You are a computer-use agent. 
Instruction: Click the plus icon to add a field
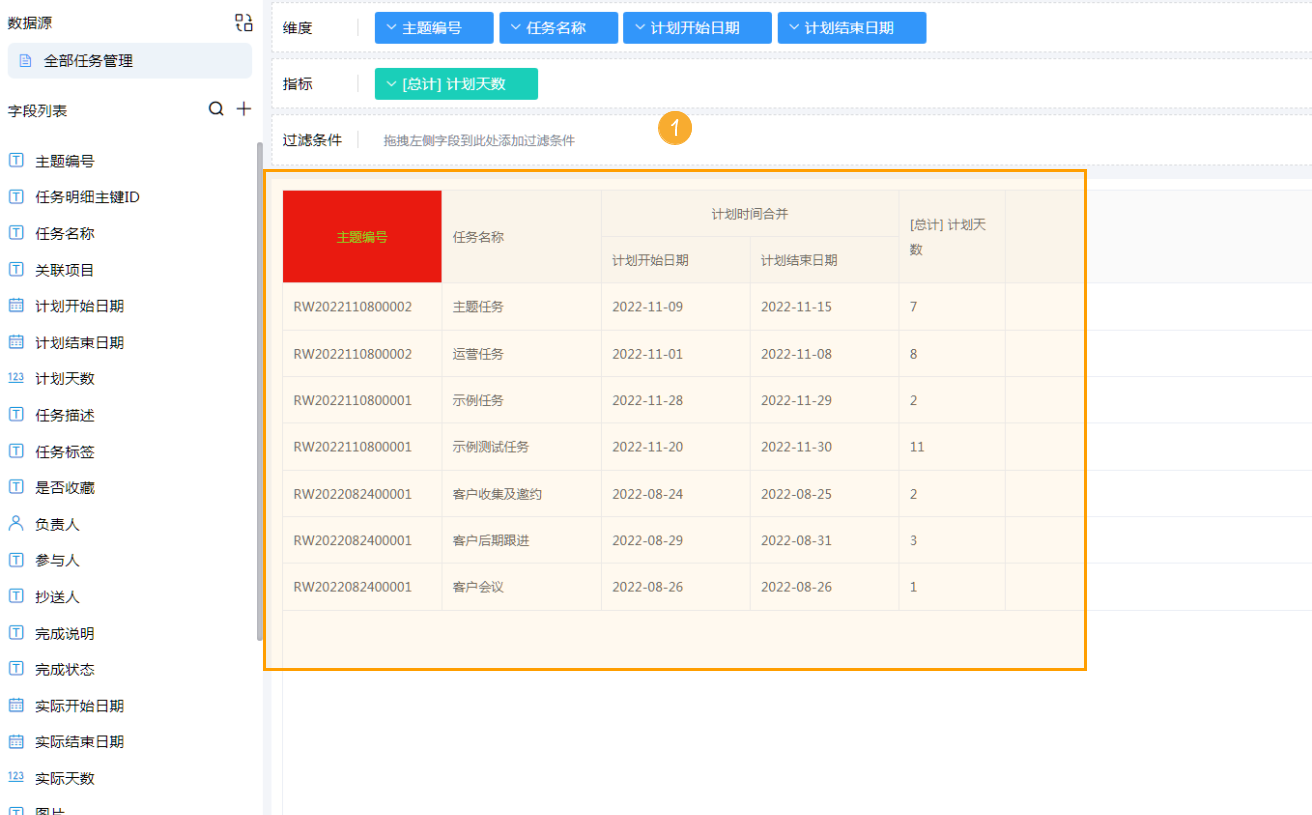tap(243, 109)
